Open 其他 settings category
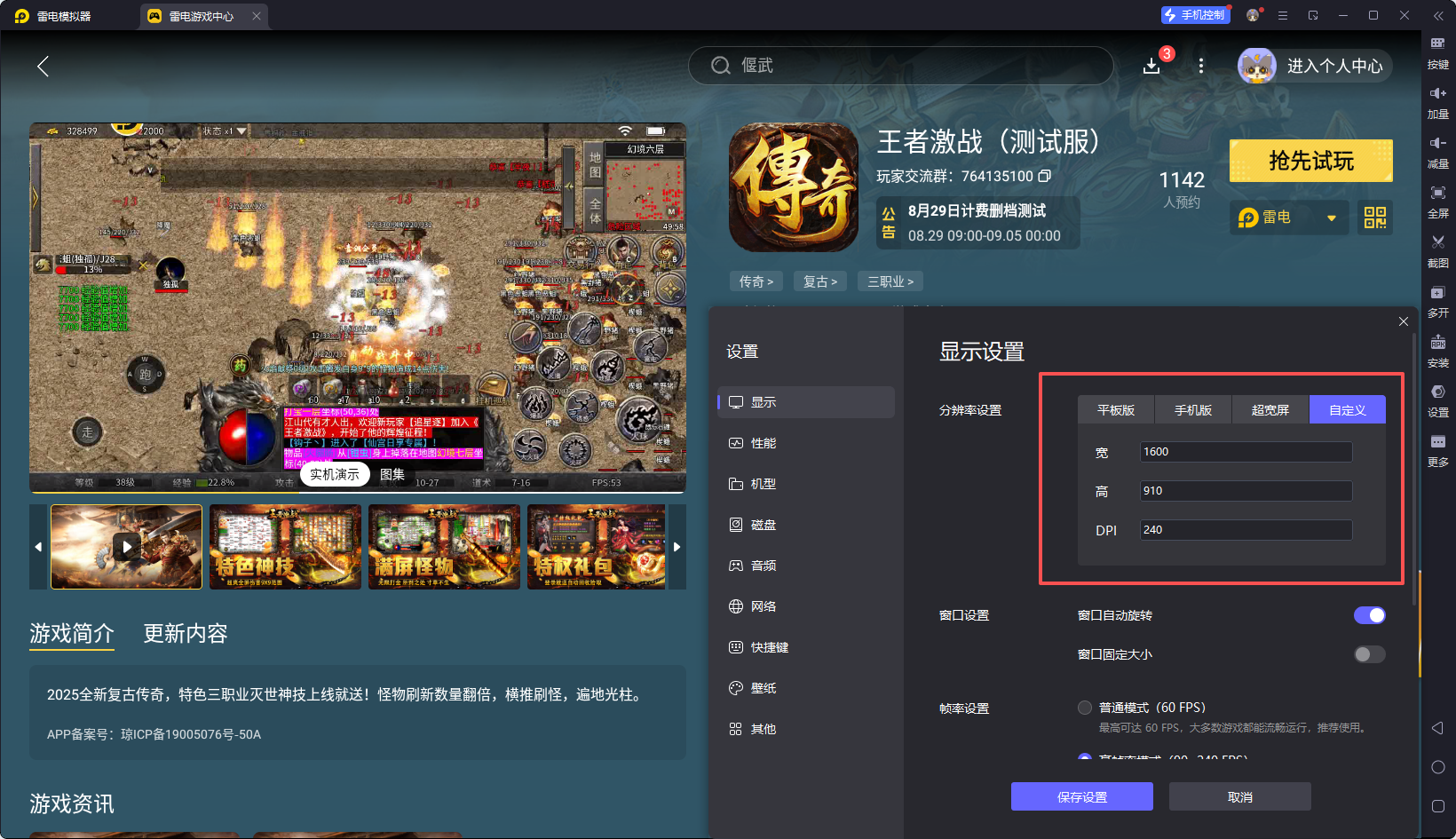Screen dimensions: 1456x839 (x=806, y=729)
